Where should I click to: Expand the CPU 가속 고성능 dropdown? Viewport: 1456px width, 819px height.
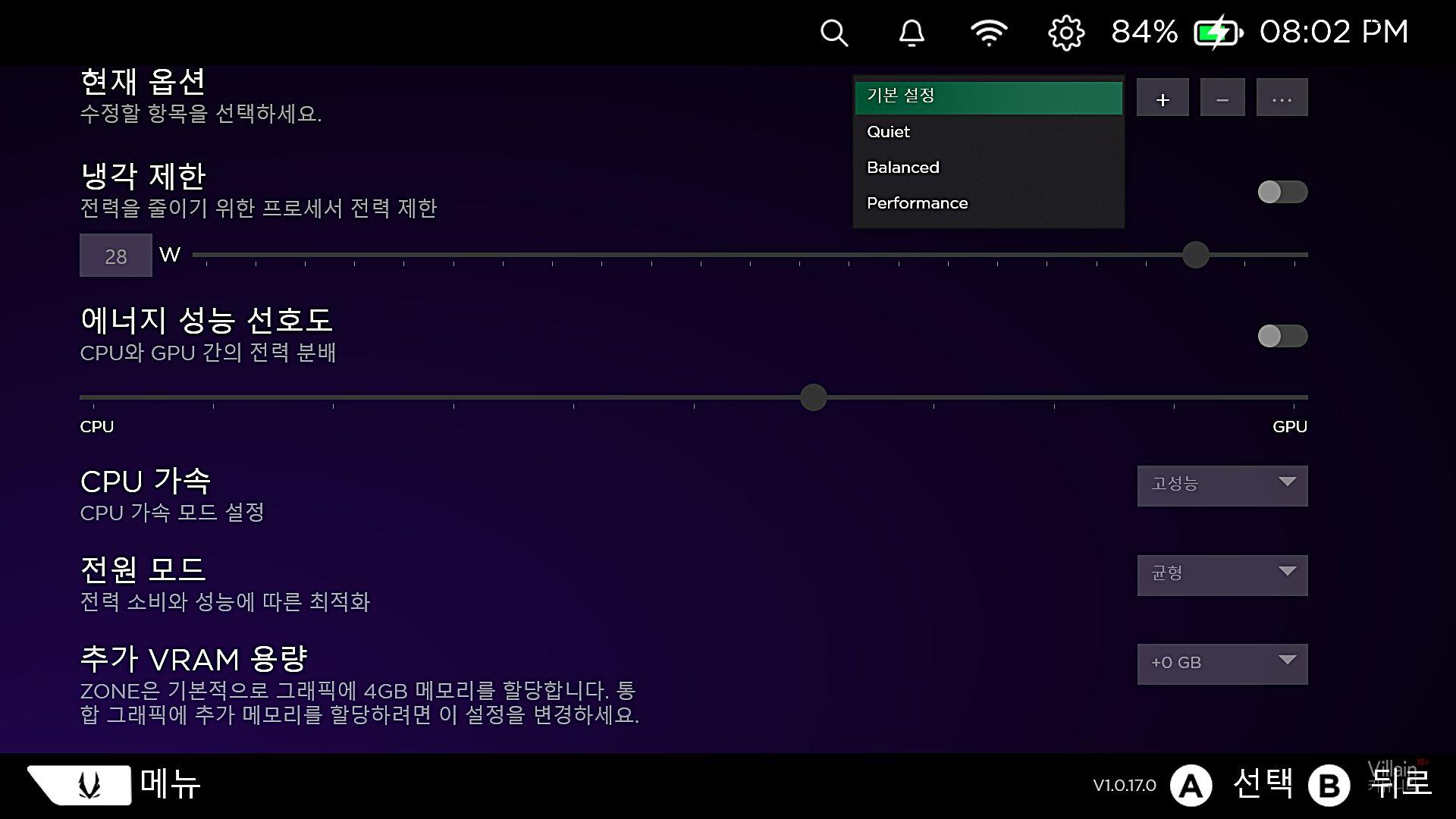(x=1222, y=485)
